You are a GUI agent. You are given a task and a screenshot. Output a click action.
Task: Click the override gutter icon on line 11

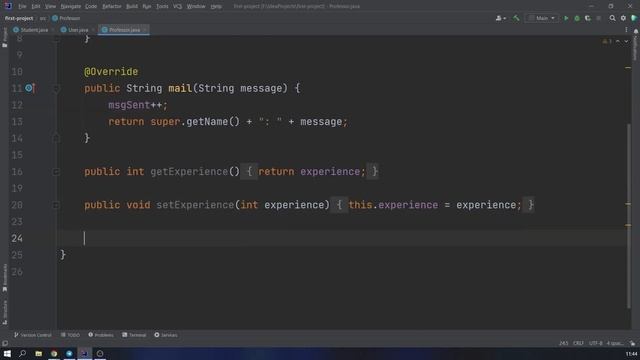(29, 88)
